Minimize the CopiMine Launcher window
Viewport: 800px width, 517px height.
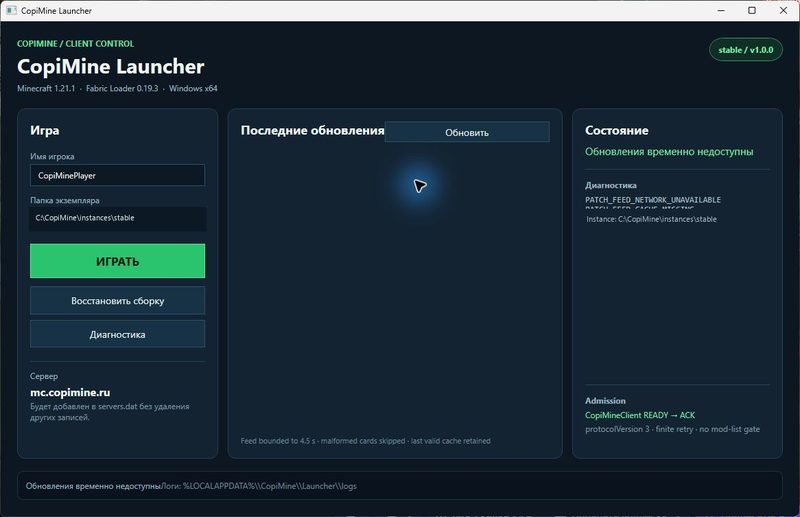721,10
